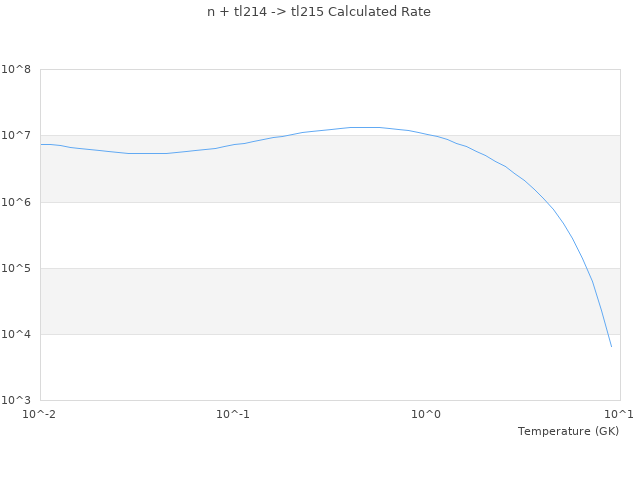Viewport: 640px width, 480px height.
Task: Click the lowest end point of the blue curve
Action: (x=611, y=347)
